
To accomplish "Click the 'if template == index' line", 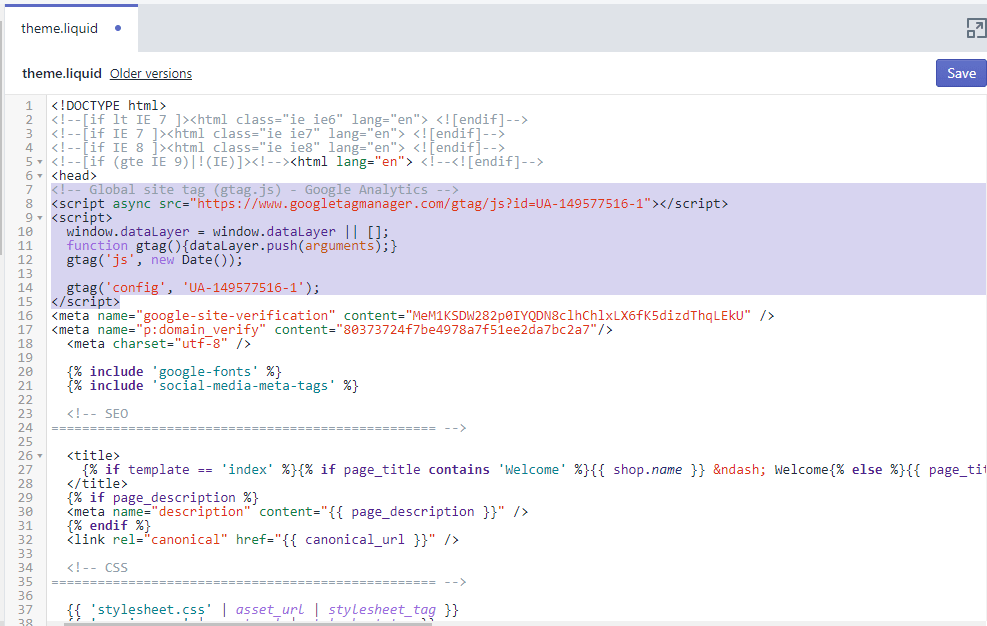I will [x=534, y=470].
